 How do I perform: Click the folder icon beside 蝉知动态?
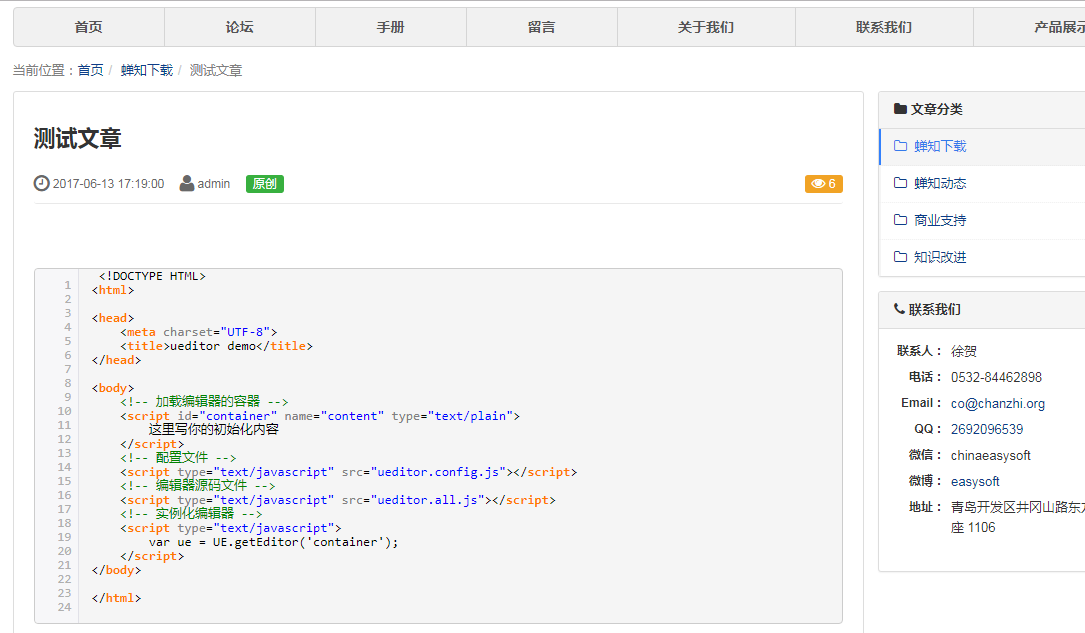click(x=900, y=183)
